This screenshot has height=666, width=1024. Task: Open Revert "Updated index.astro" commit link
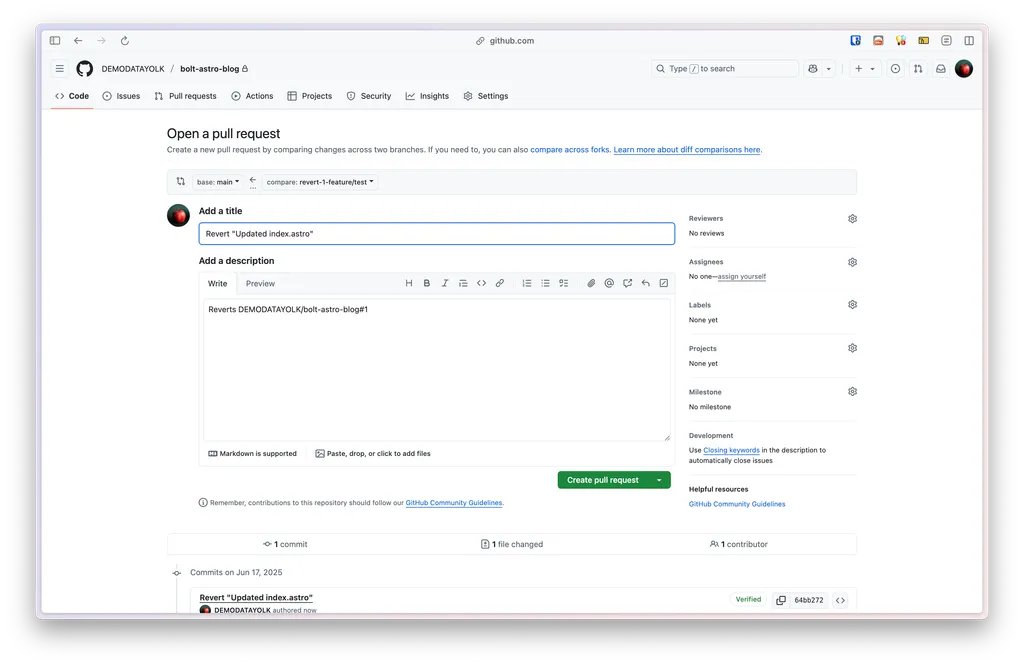point(256,597)
